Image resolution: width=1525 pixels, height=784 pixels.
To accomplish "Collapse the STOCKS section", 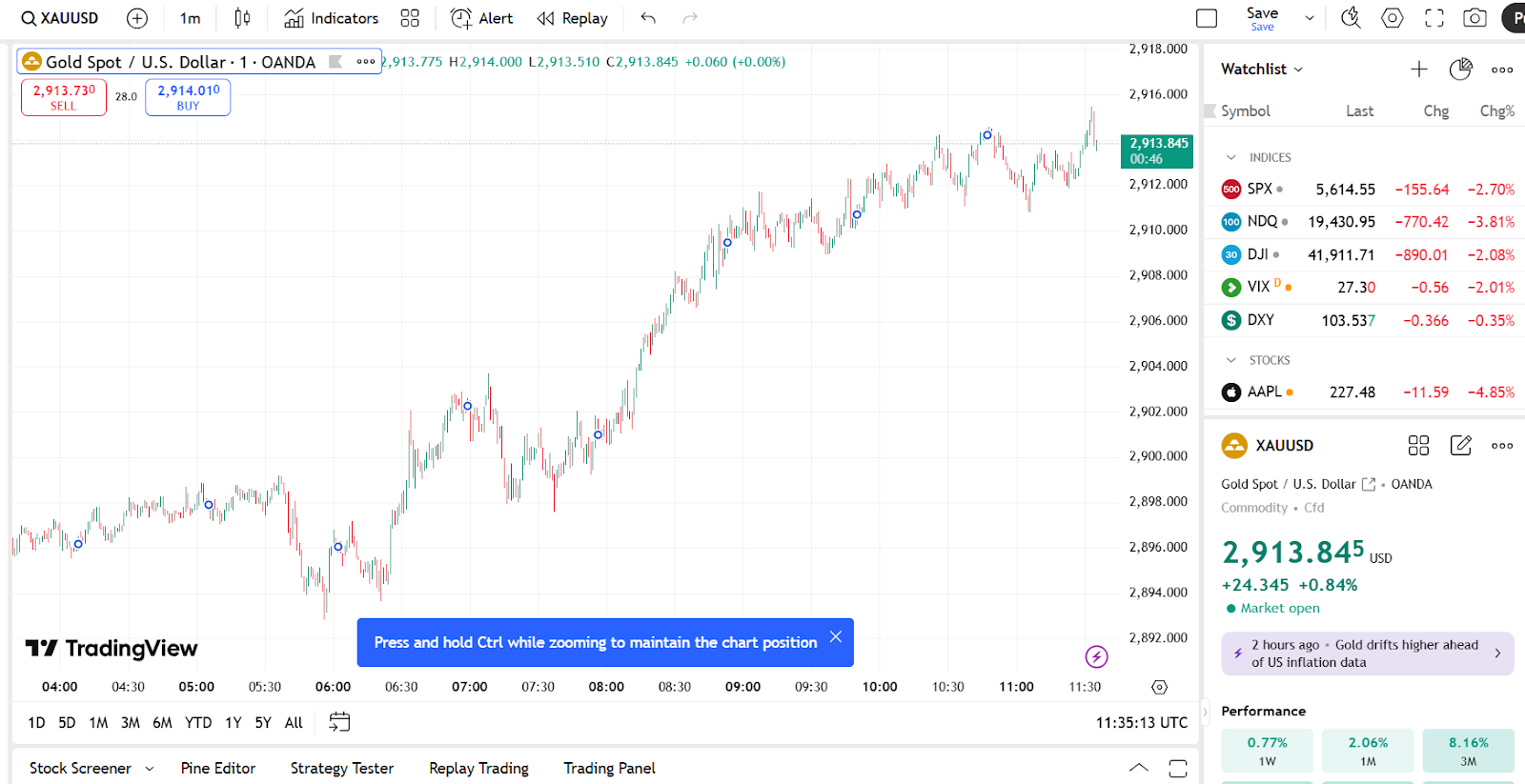I will (1231, 360).
